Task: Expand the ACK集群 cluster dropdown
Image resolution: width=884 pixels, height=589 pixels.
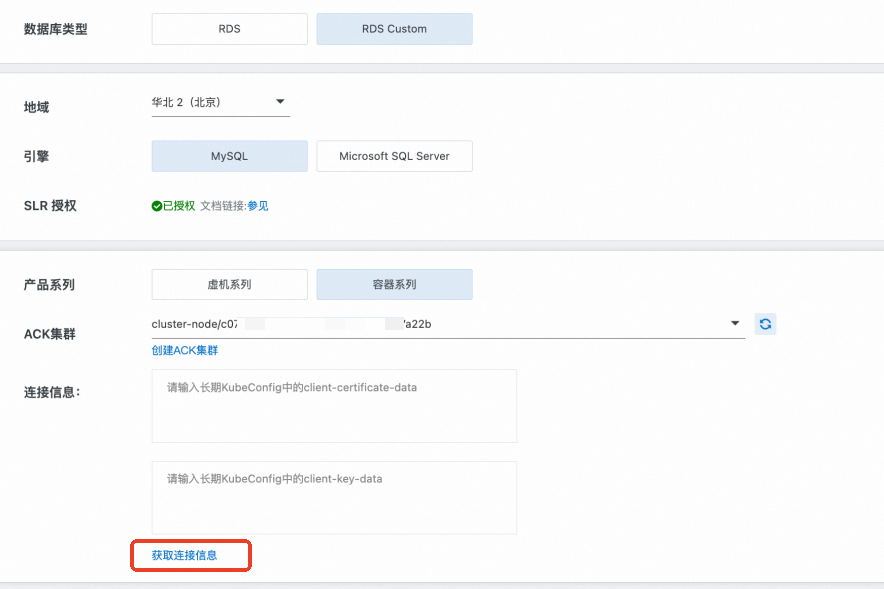Action: pyautogui.click(x=448, y=324)
